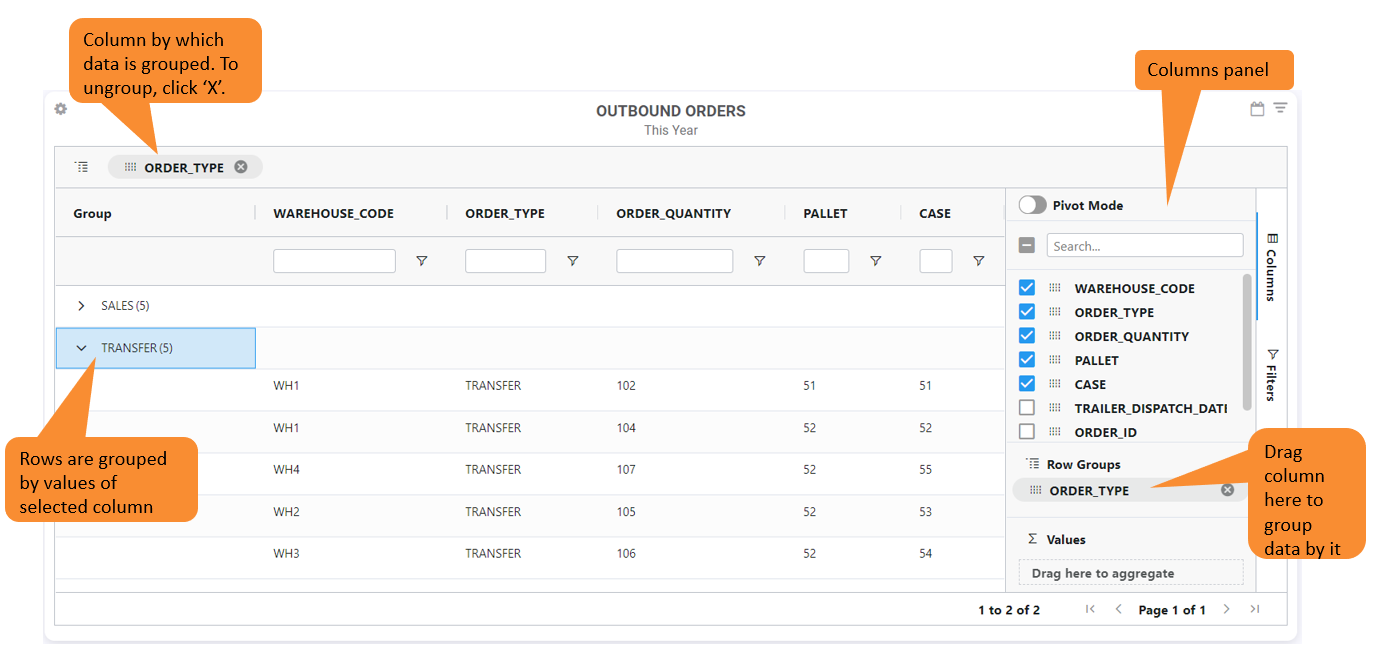Click the calendar date range icon
Image resolution: width=1375 pixels, height=659 pixels.
1257,109
